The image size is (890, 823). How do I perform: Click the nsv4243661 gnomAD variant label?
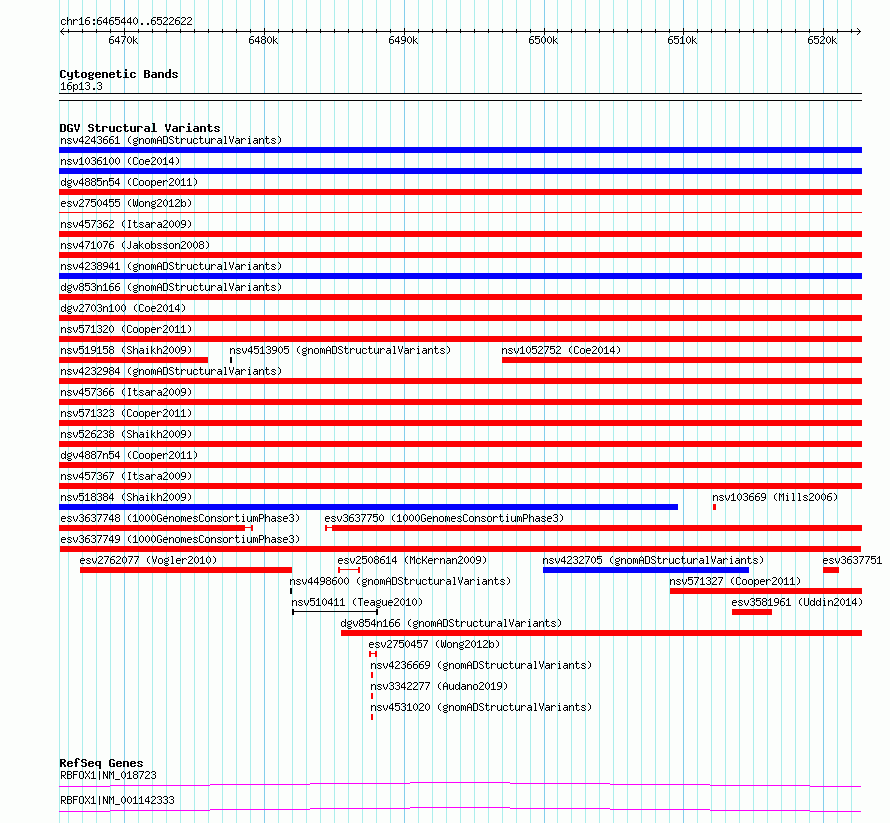(x=171, y=140)
